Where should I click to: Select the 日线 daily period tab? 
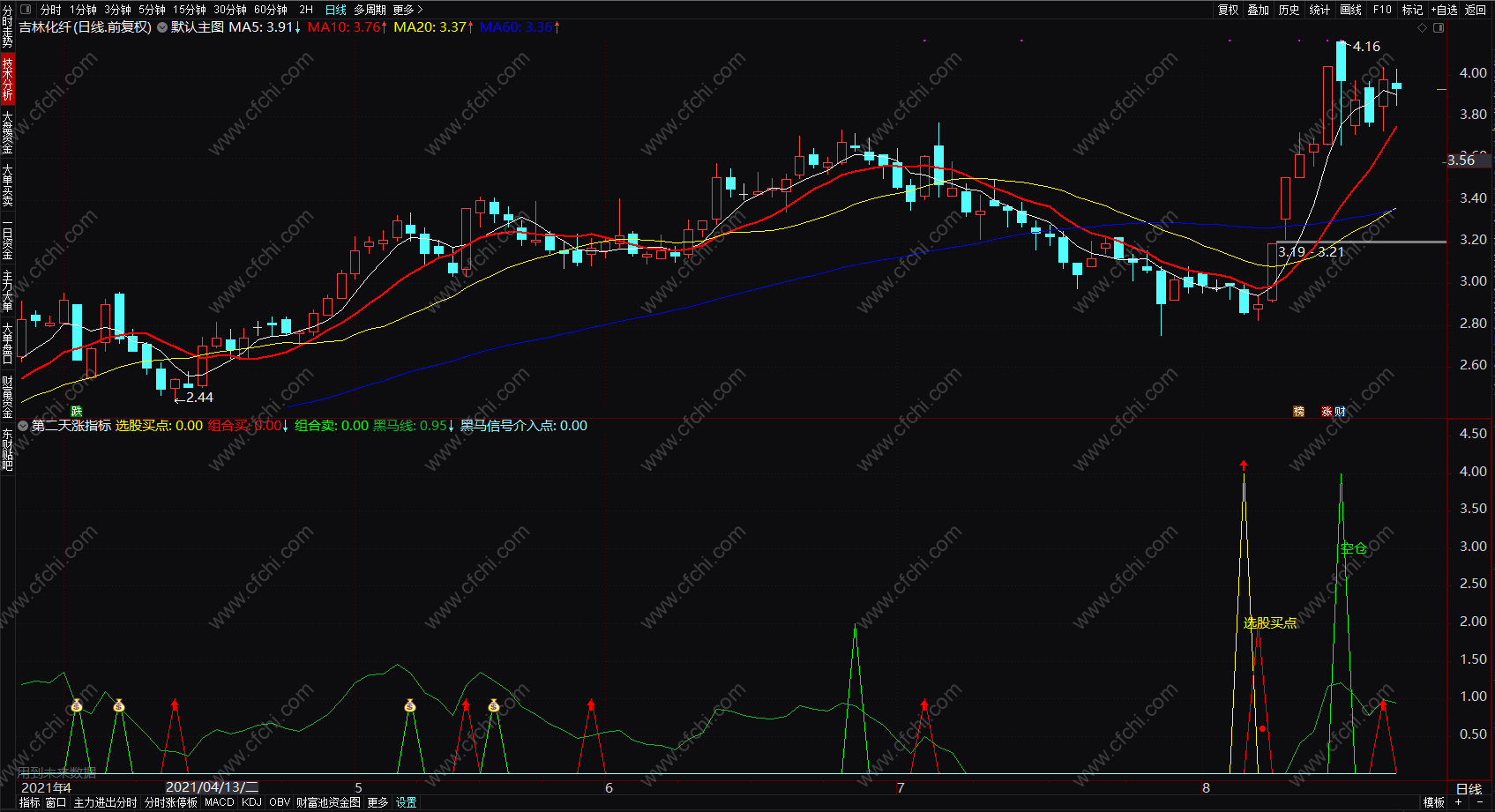[336, 10]
